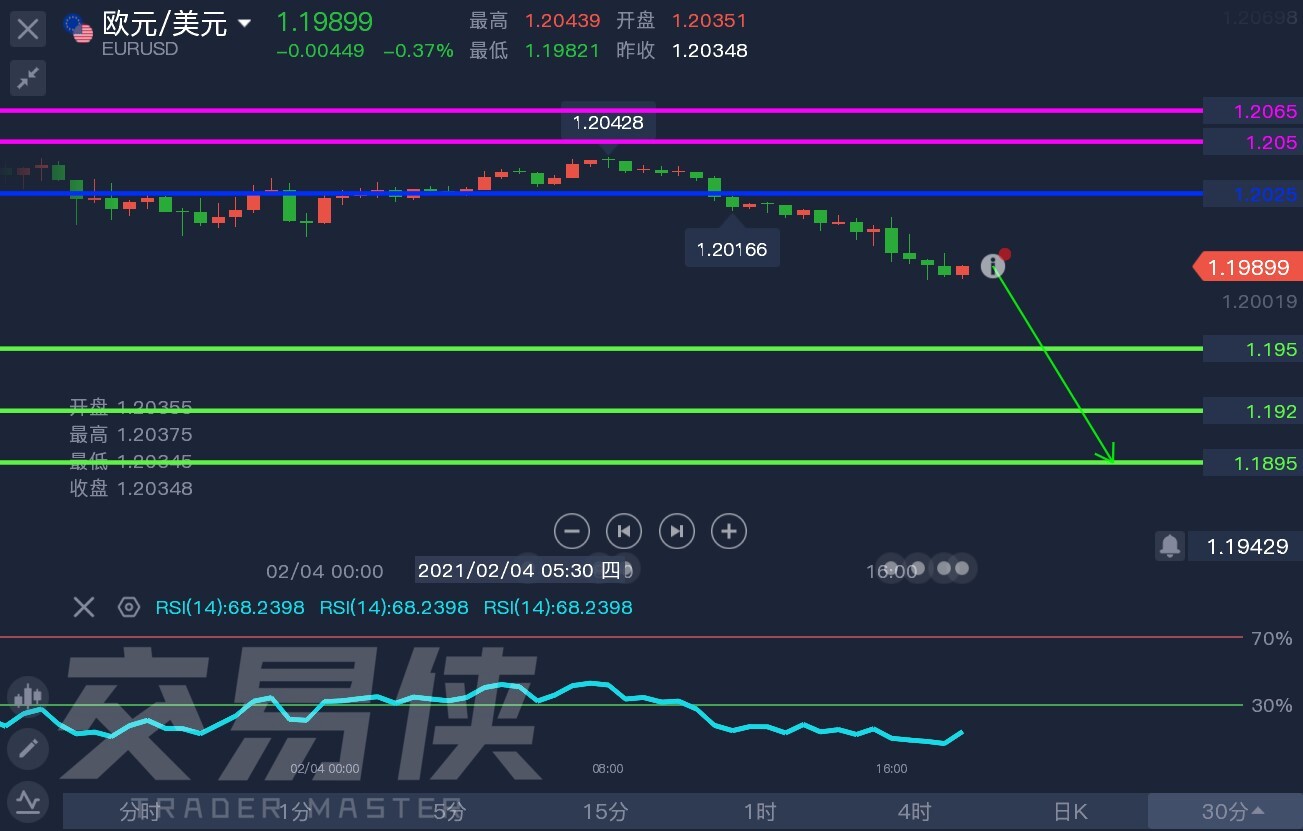Click the low marker label 1.20166

coord(732,248)
